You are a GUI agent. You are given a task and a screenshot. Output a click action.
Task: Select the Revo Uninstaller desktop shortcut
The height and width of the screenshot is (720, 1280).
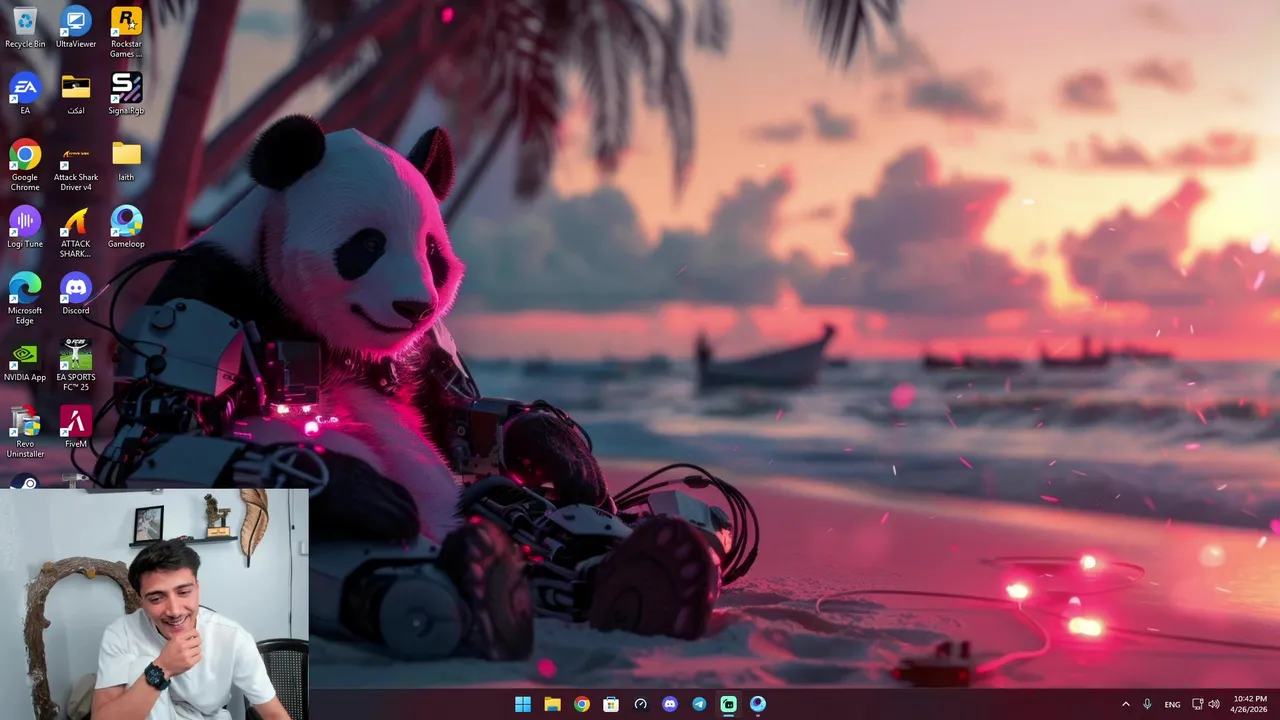pos(25,432)
